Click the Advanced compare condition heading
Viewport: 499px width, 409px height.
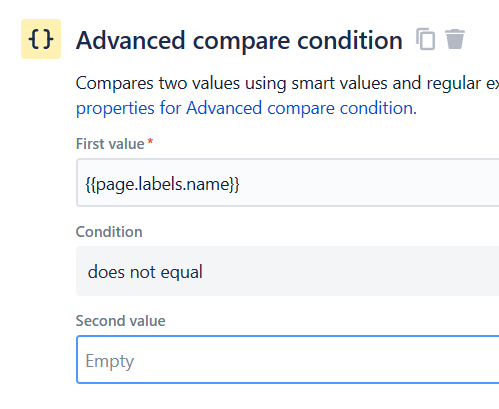point(239,40)
